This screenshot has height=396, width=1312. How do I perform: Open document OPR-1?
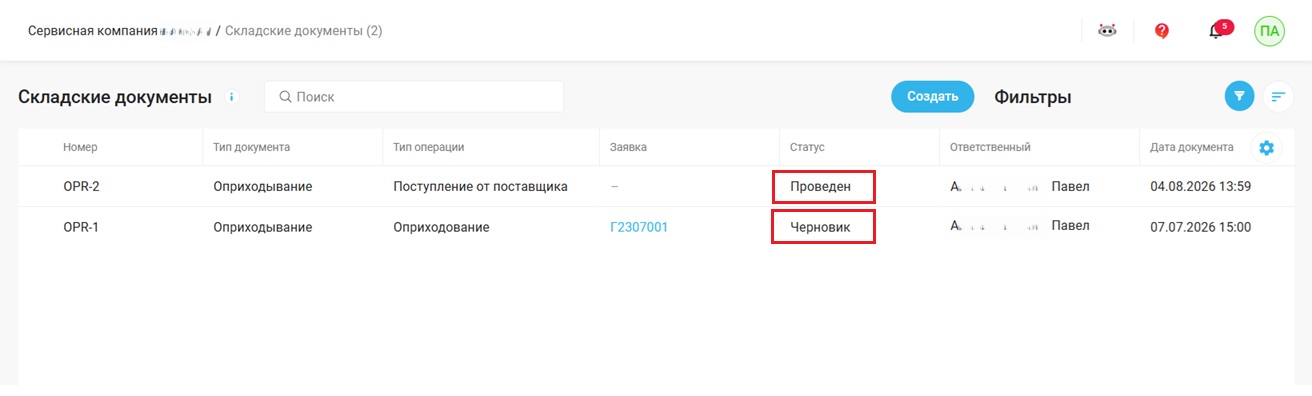(81, 227)
